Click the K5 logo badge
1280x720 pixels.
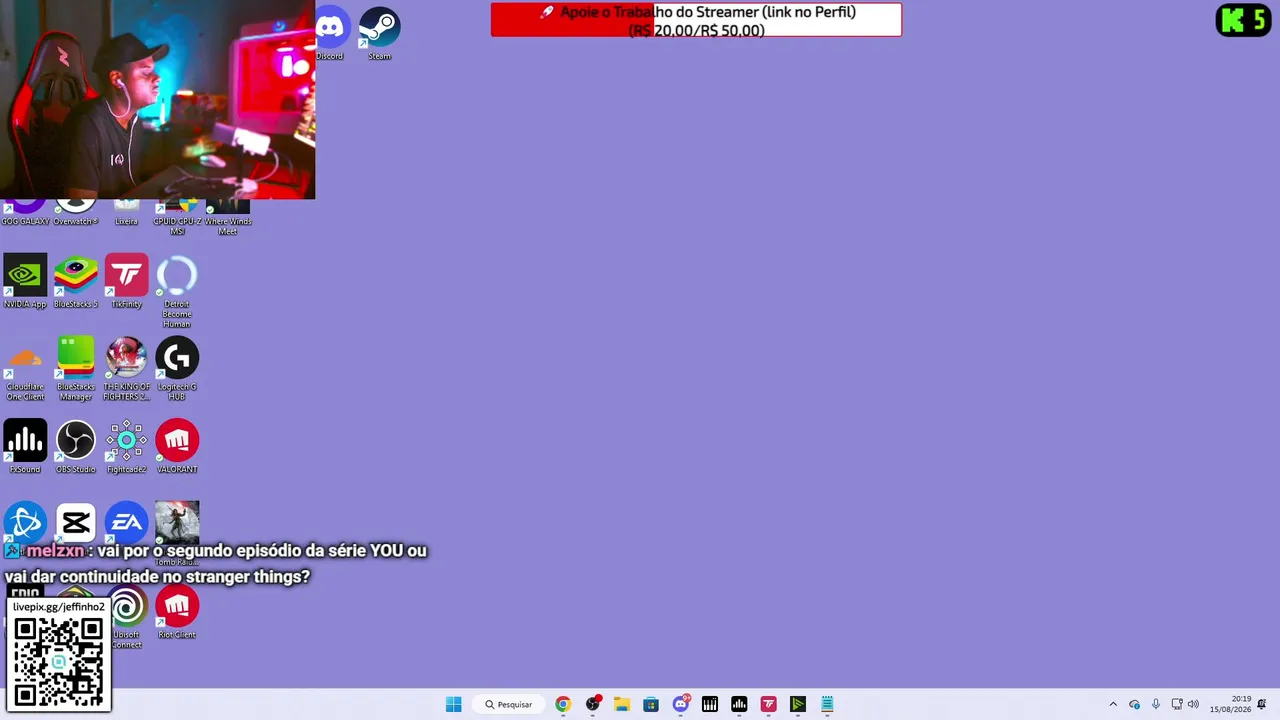coord(1243,20)
